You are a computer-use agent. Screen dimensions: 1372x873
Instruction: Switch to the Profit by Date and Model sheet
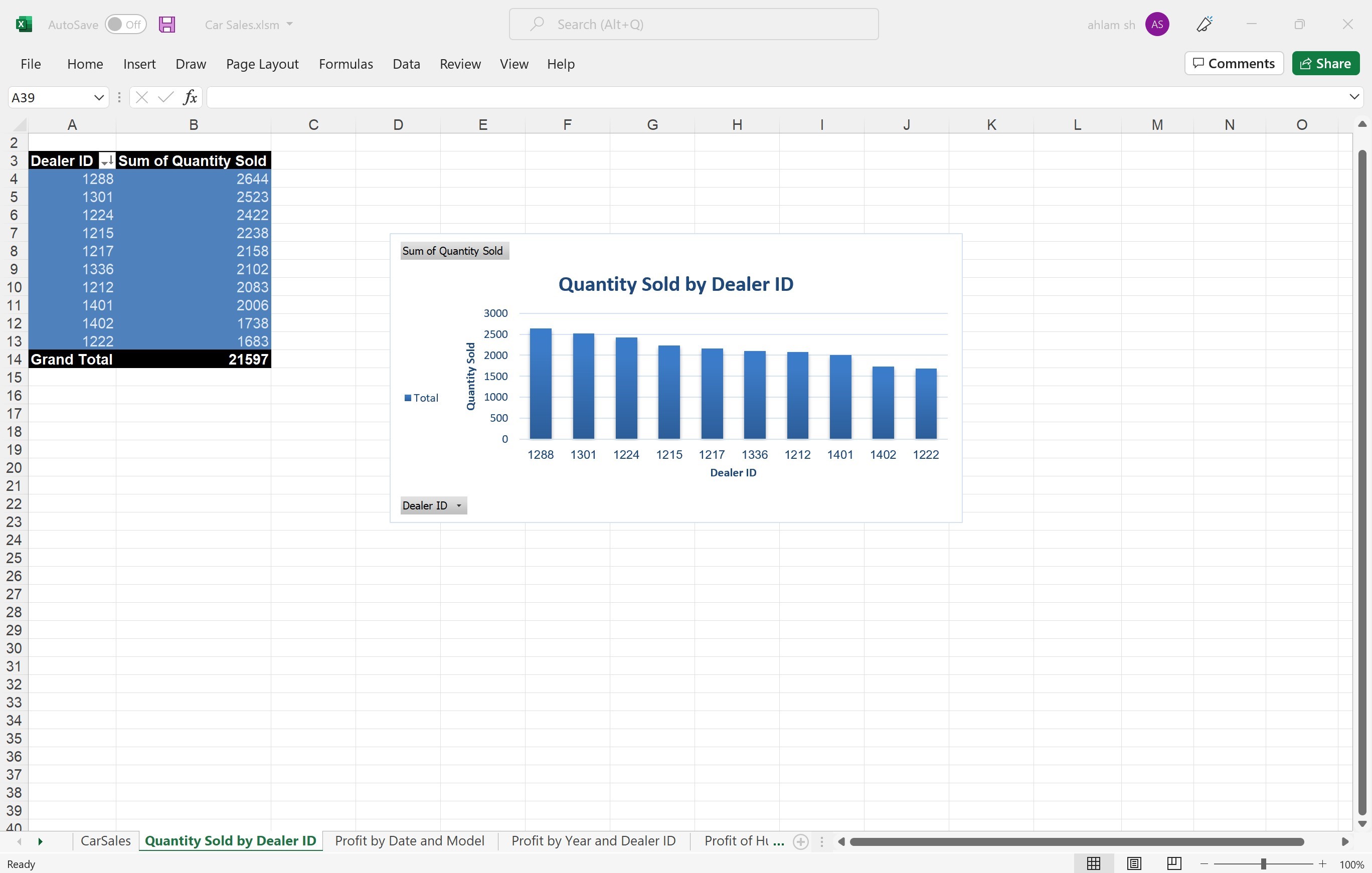tap(410, 840)
